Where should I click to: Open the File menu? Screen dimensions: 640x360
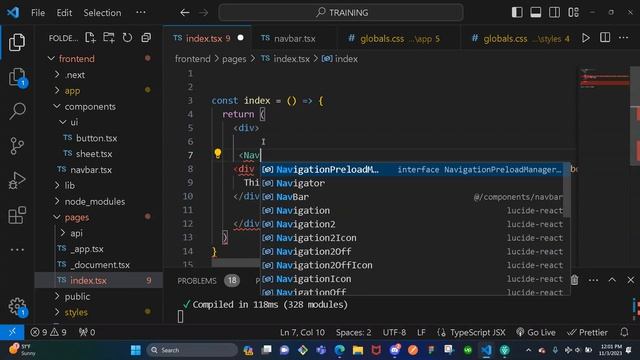(38, 13)
